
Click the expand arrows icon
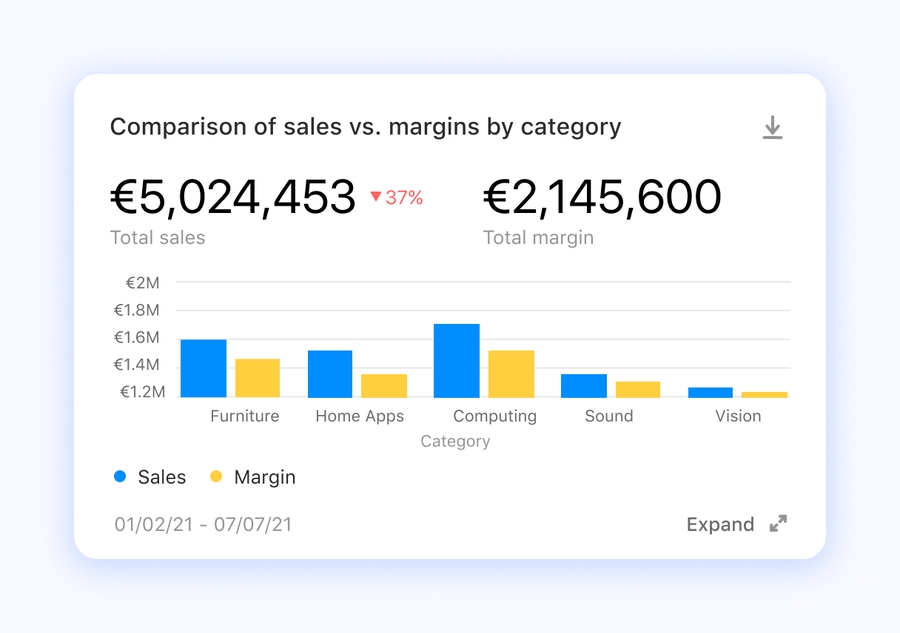778,524
